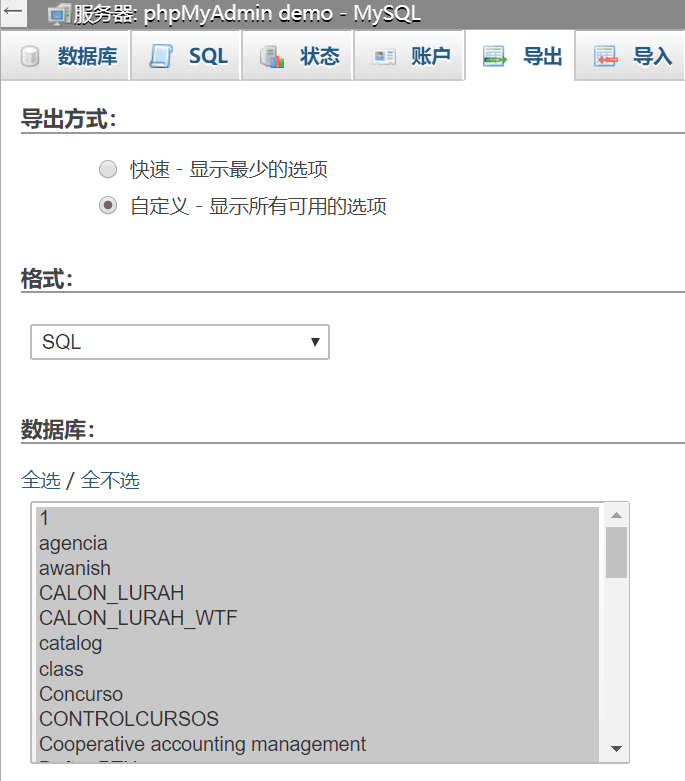This screenshot has height=781, width=685.
Task: Click the 全选 link
Action: (x=41, y=480)
